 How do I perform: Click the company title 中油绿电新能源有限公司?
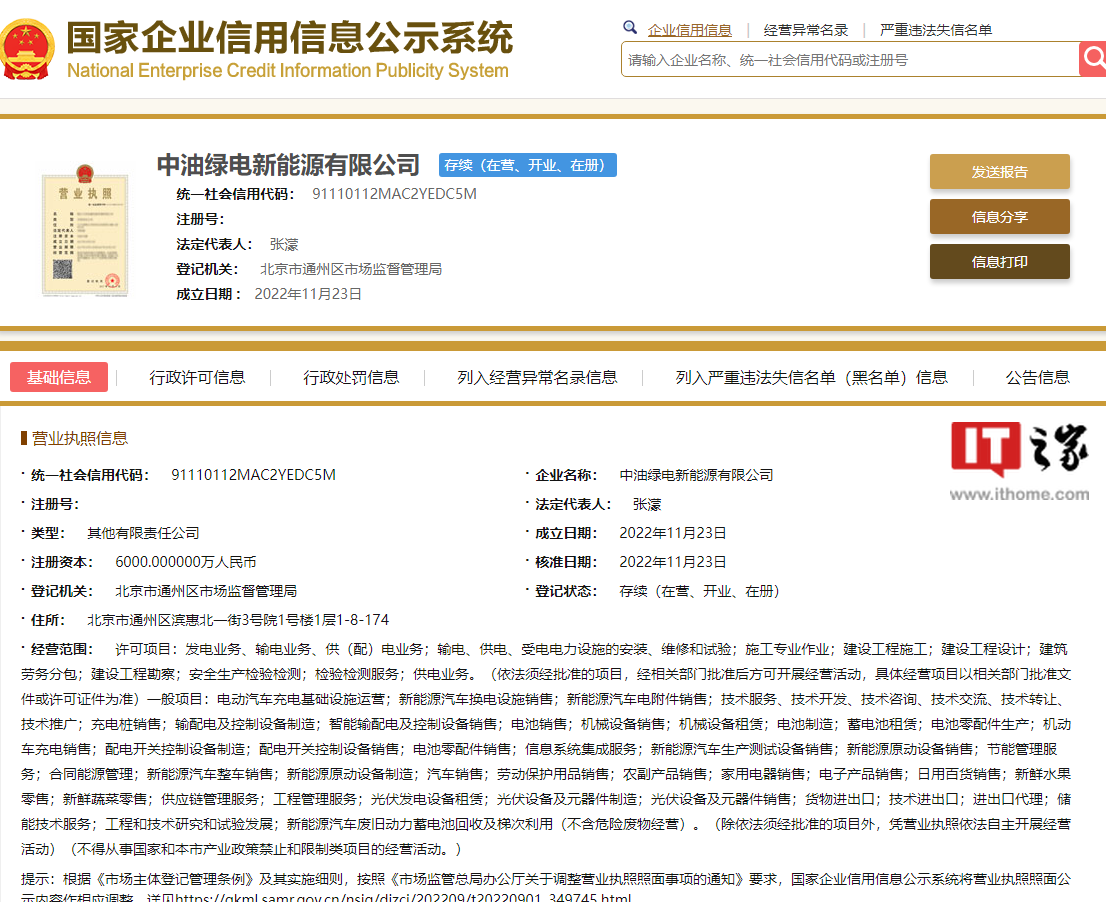288,165
